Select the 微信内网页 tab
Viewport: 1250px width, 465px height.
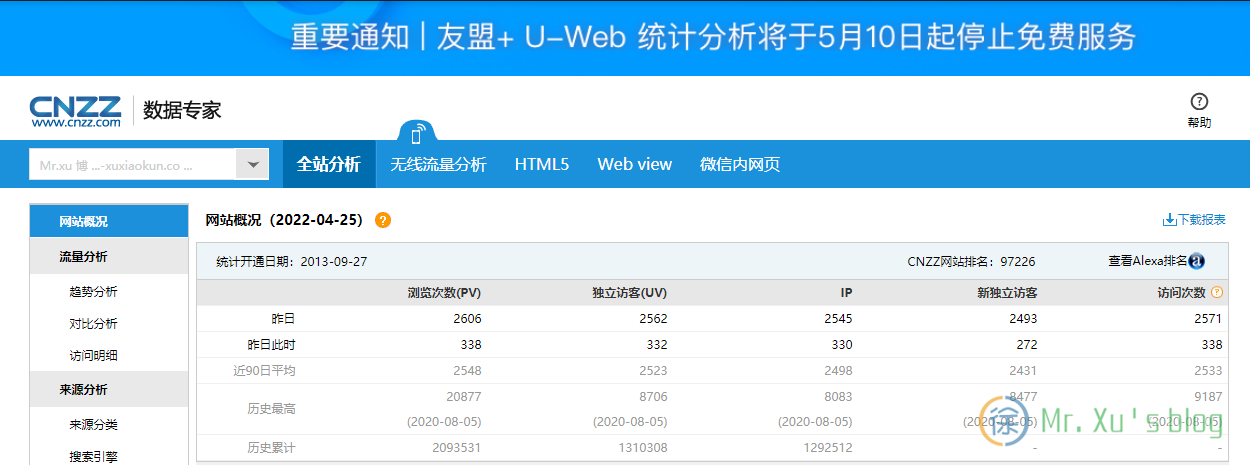point(740,164)
